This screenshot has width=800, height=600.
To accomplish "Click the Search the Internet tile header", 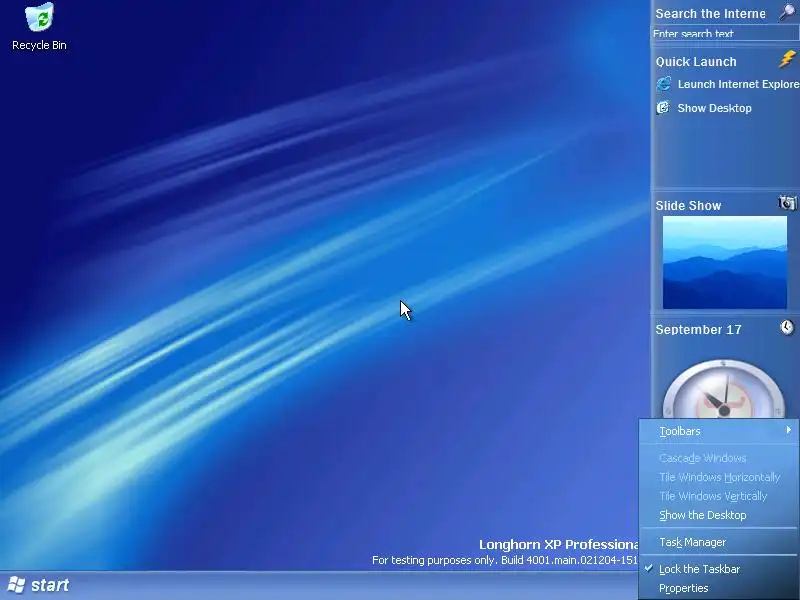I will [710, 14].
